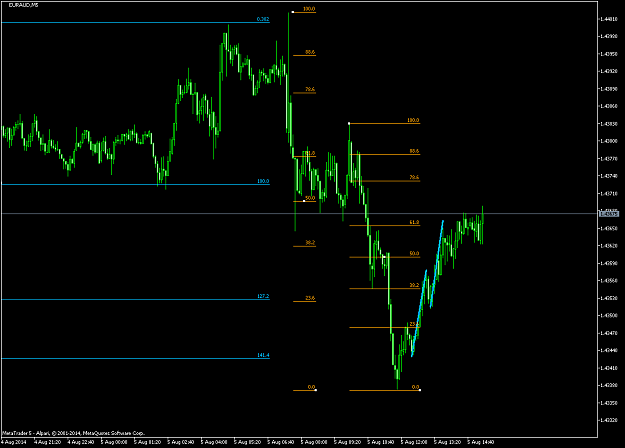Image resolution: width=625 pixels, height=448 pixels.
Task: Select the bottom anchor point of the taller Fibonacci
Action: [316, 390]
